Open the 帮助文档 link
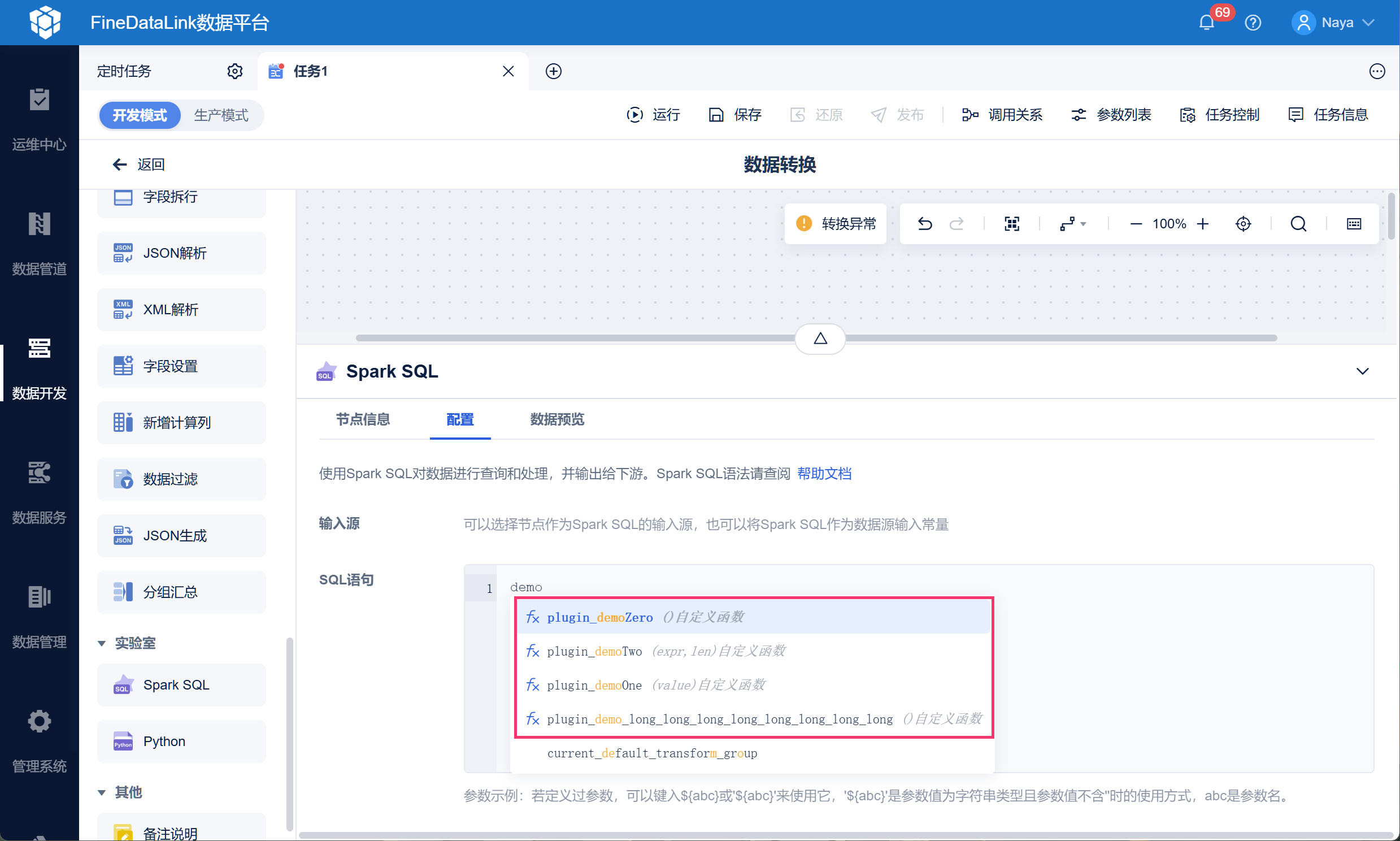Image resolution: width=1400 pixels, height=841 pixels. (x=824, y=474)
